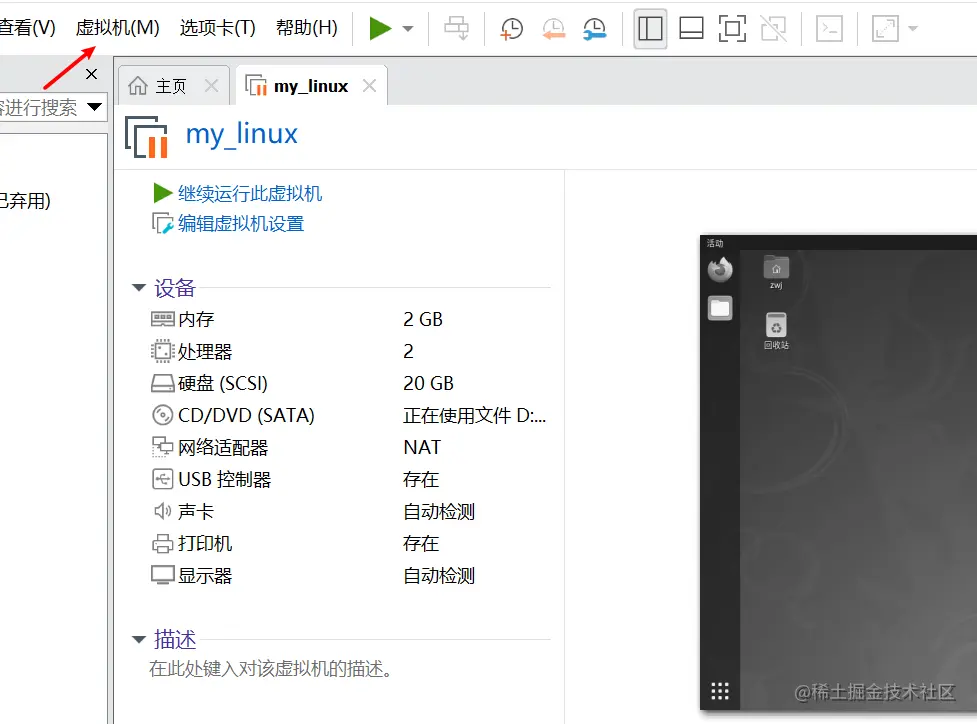Click 继续运行此虚拟机 link
Image resolution: width=977 pixels, height=724 pixels.
point(250,194)
